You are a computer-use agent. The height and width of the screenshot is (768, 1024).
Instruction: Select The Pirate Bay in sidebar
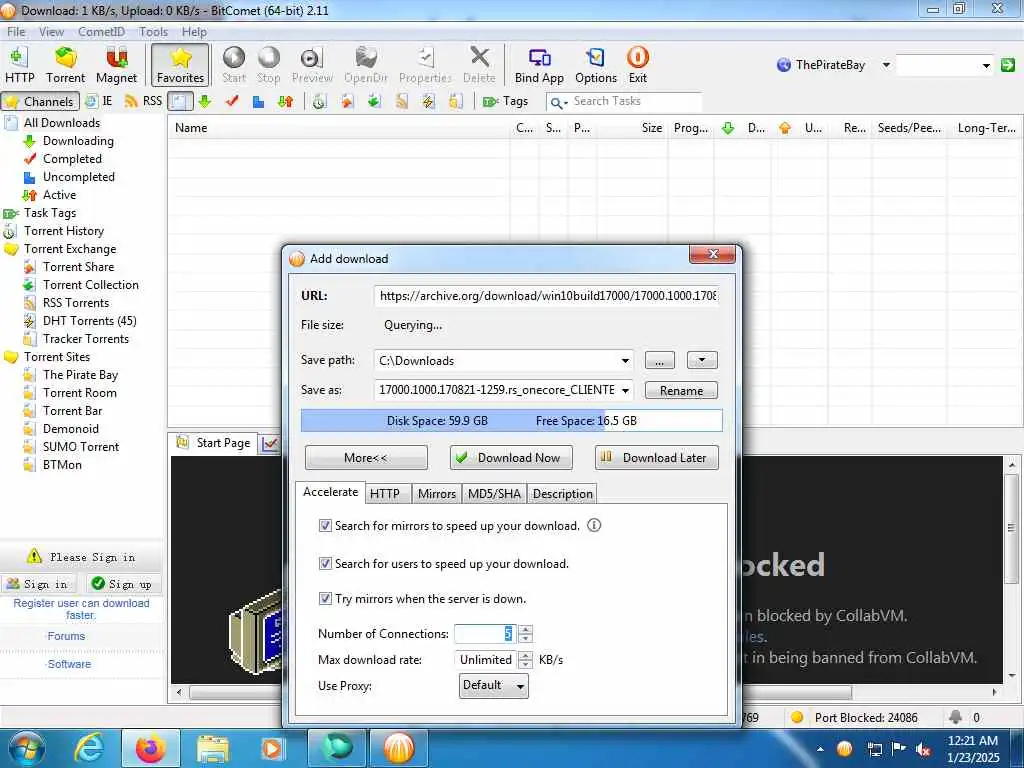80,375
